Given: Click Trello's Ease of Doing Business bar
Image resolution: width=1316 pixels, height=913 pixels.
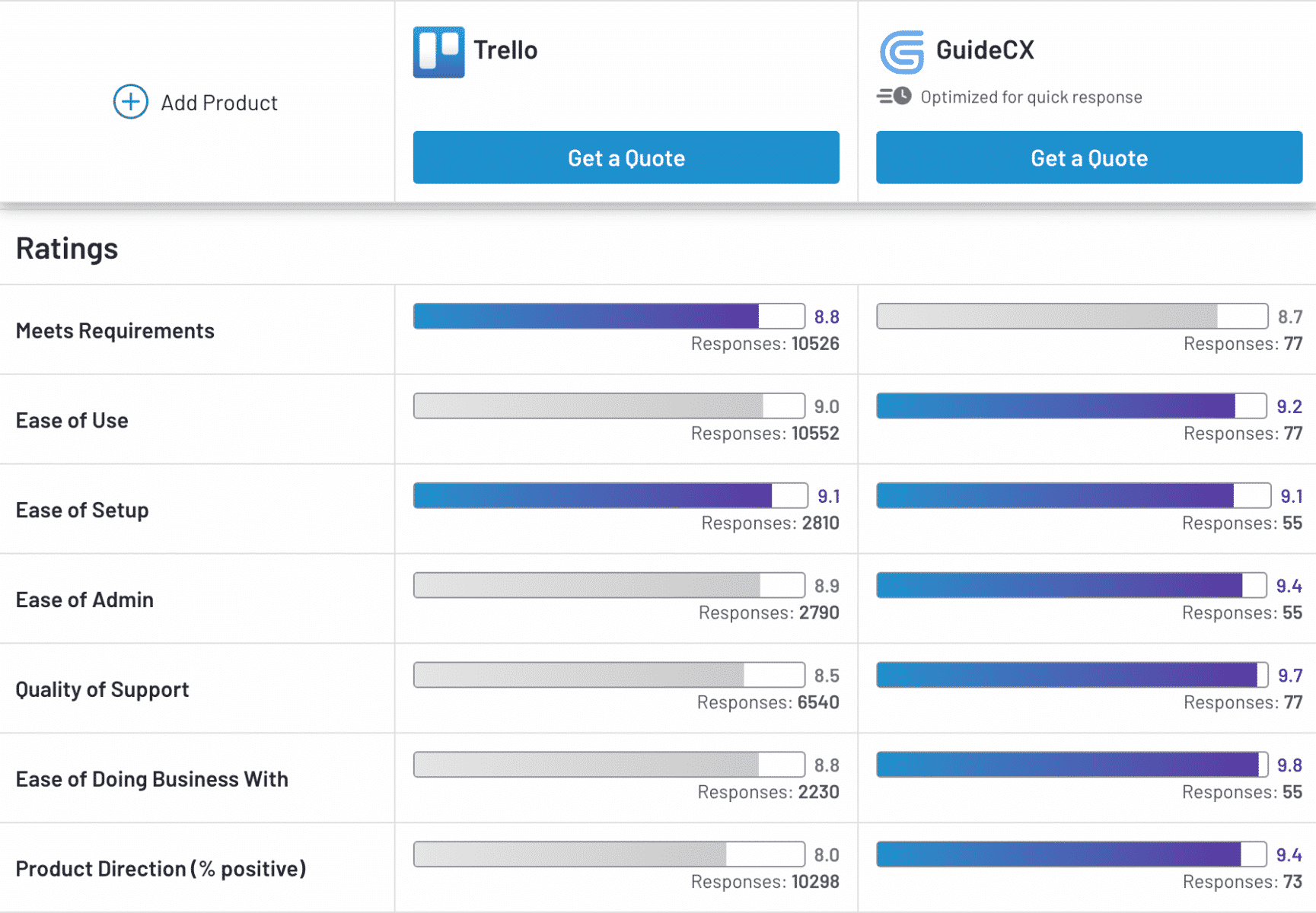Looking at the screenshot, I should pos(609,765).
